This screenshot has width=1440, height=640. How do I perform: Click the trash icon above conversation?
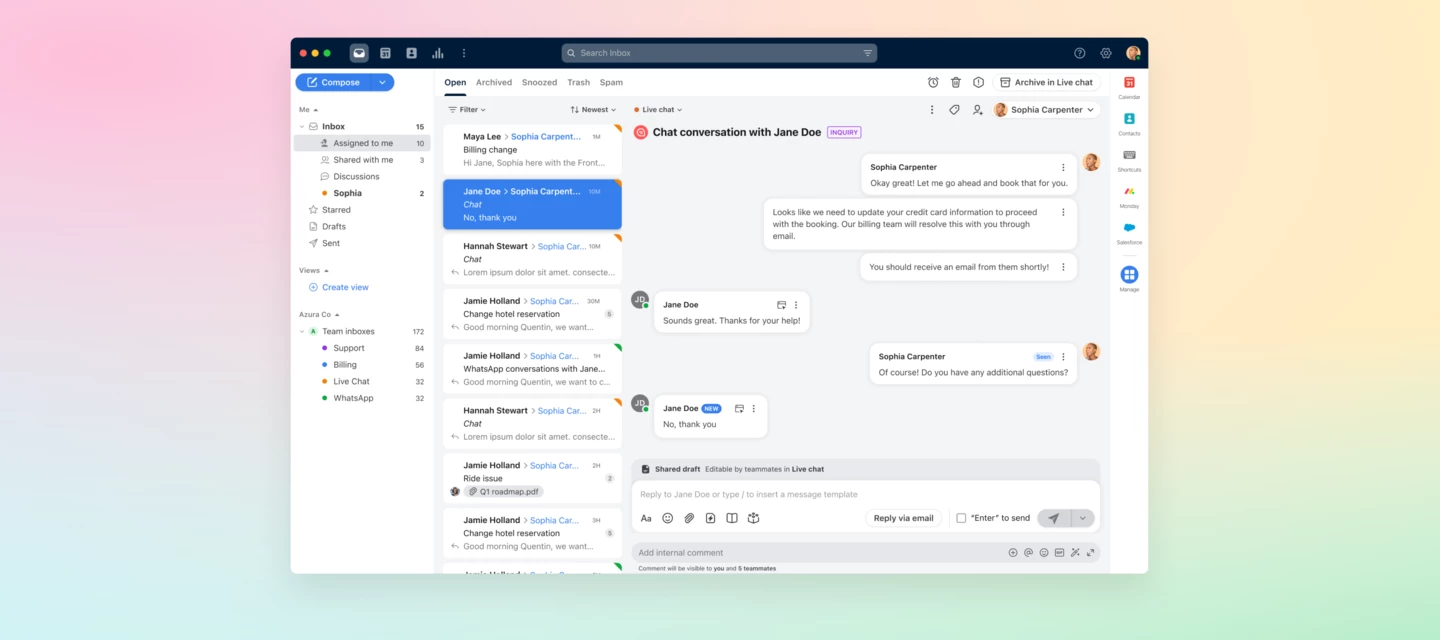pos(956,82)
